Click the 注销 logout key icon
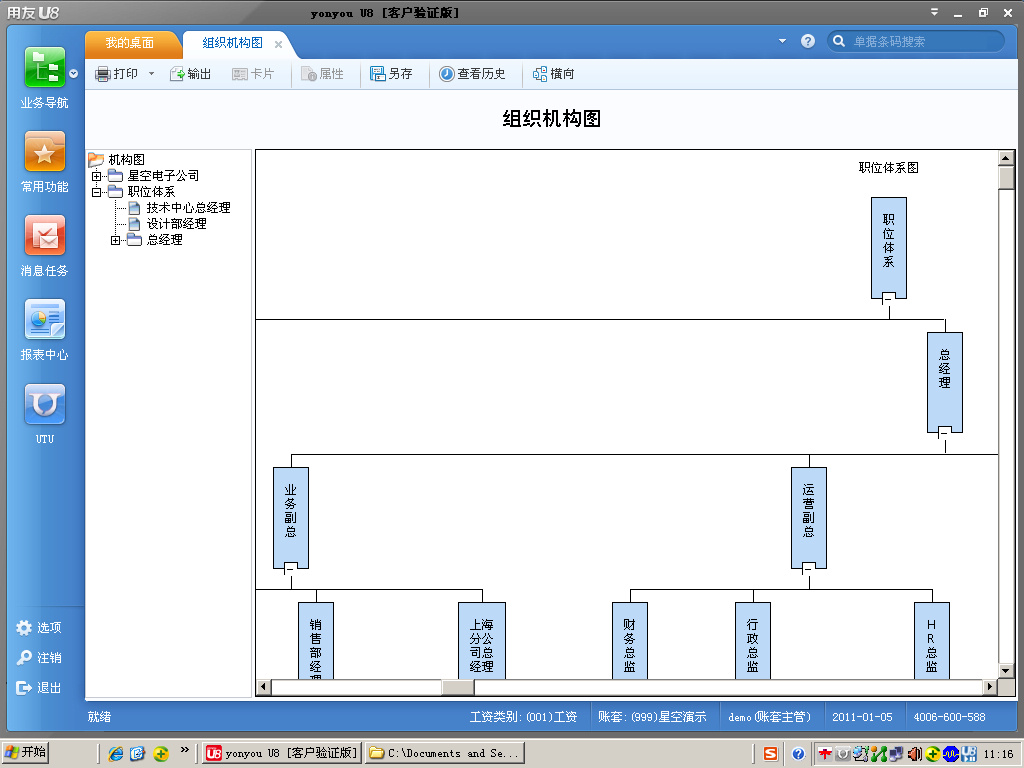This screenshot has width=1024, height=768. click(x=39, y=658)
